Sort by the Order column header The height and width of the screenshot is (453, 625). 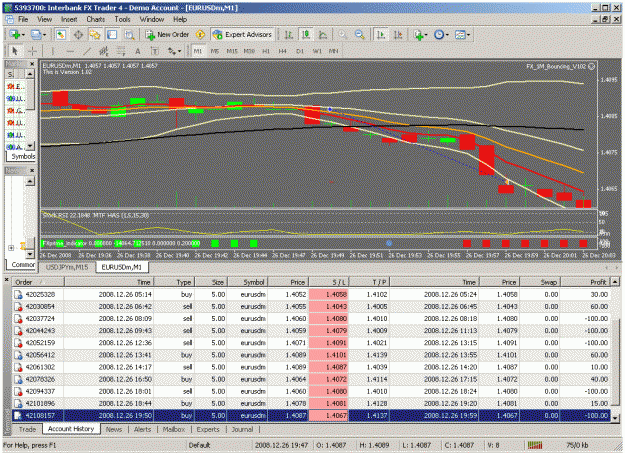pyautogui.click(x=38, y=282)
